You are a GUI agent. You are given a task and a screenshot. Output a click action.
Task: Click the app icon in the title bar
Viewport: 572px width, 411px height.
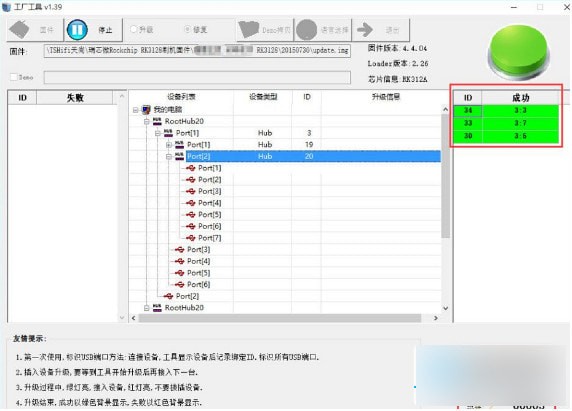point(7,7)
